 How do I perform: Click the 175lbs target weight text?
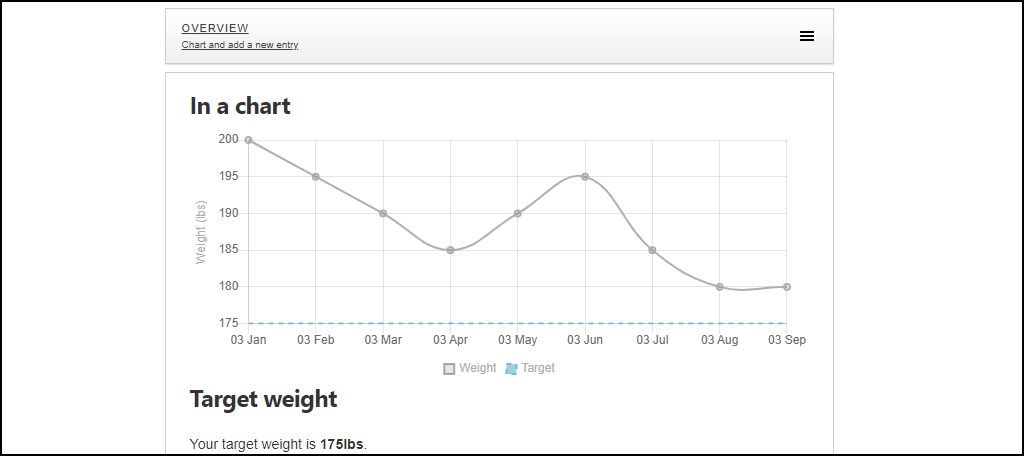pyautogui.click(x=341, y=445)
